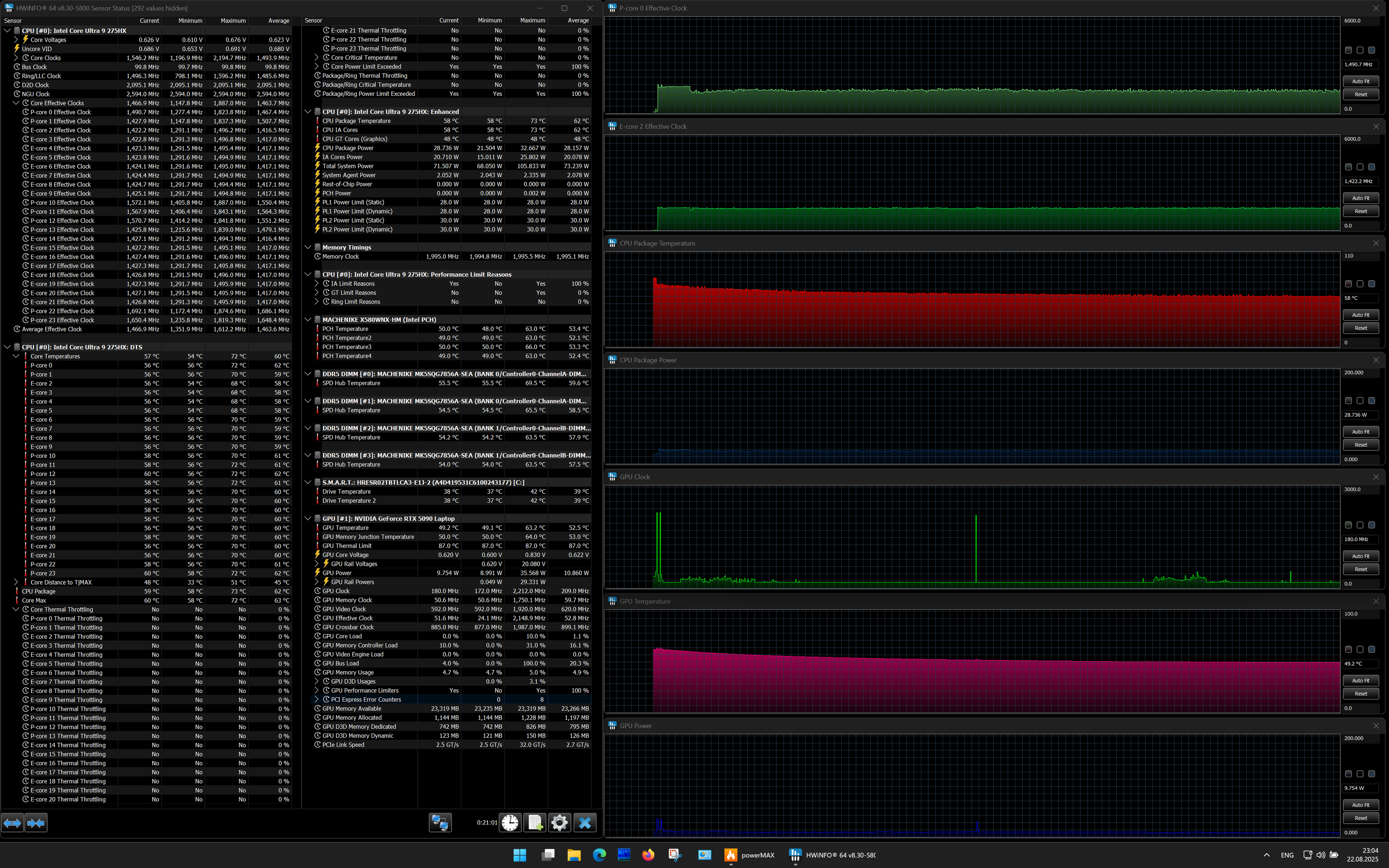Image resolution: width=1389 pixels, height=868 pixels.
Task: Expand the IA Limit Reasons entry
Action: coord(316,284)
